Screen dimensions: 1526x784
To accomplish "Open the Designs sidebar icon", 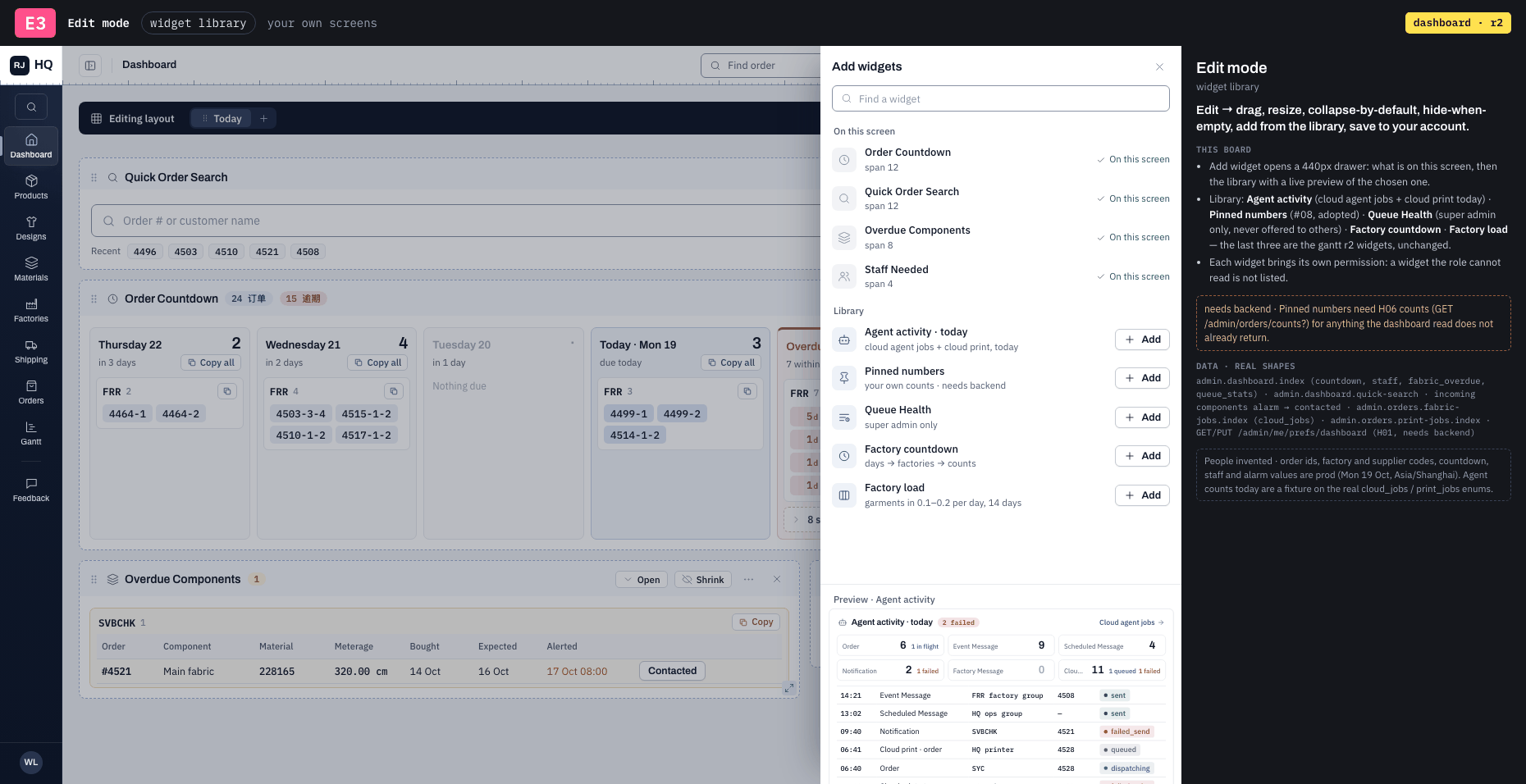I will coord(31,228).
